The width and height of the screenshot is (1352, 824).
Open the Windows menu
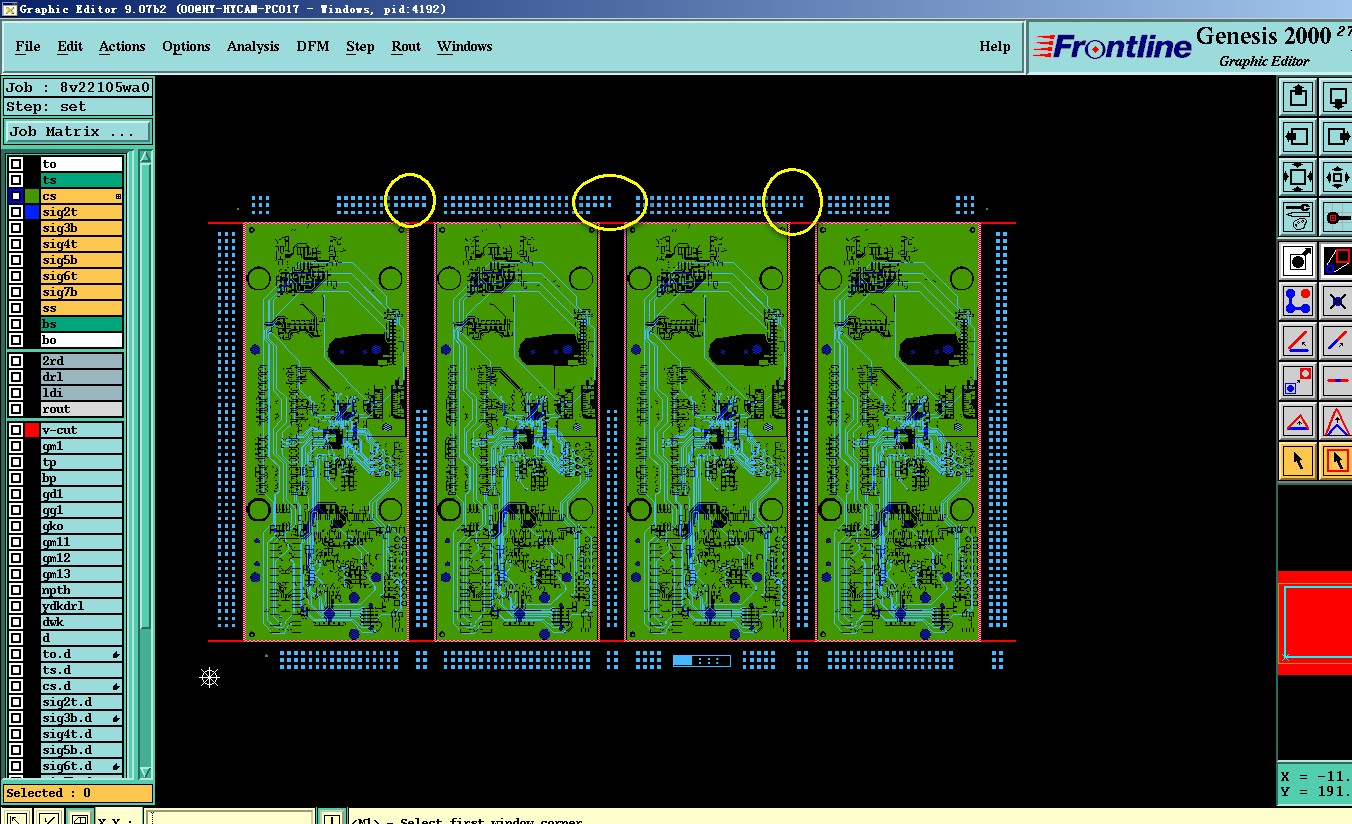(x=464, y=46)
